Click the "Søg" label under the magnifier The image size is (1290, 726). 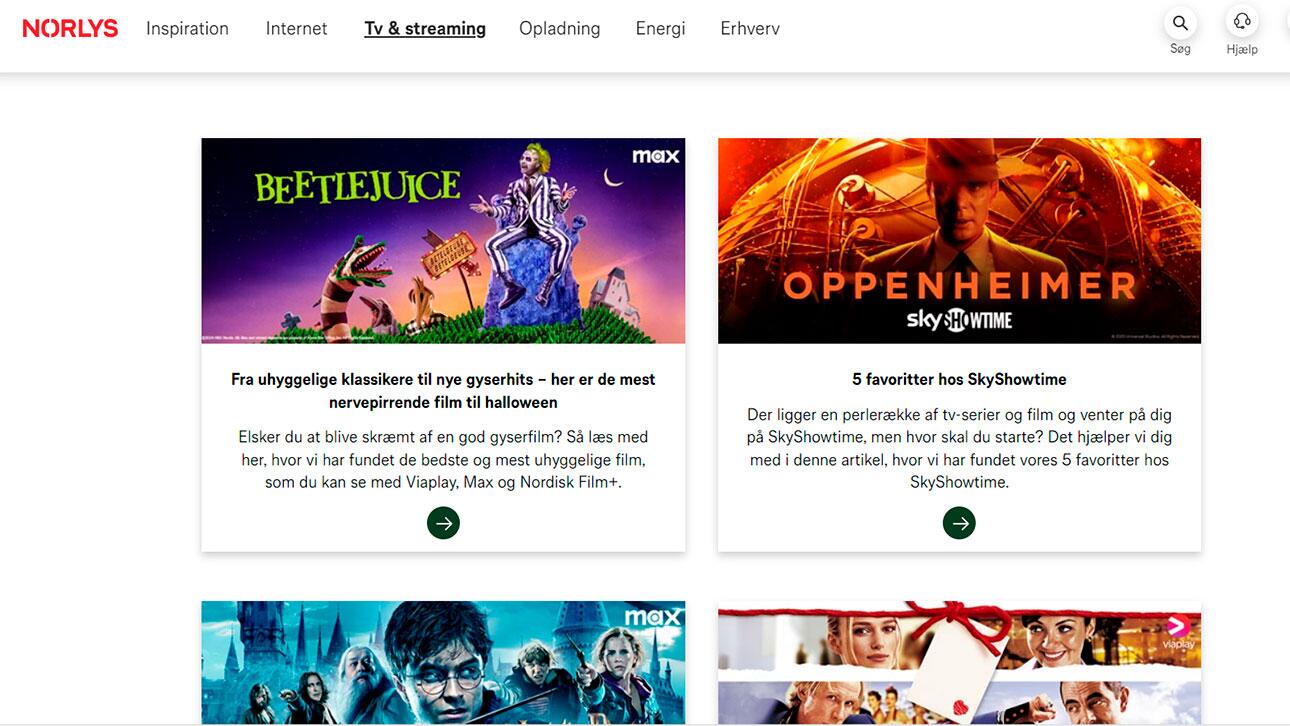(x=1180, y=48)
